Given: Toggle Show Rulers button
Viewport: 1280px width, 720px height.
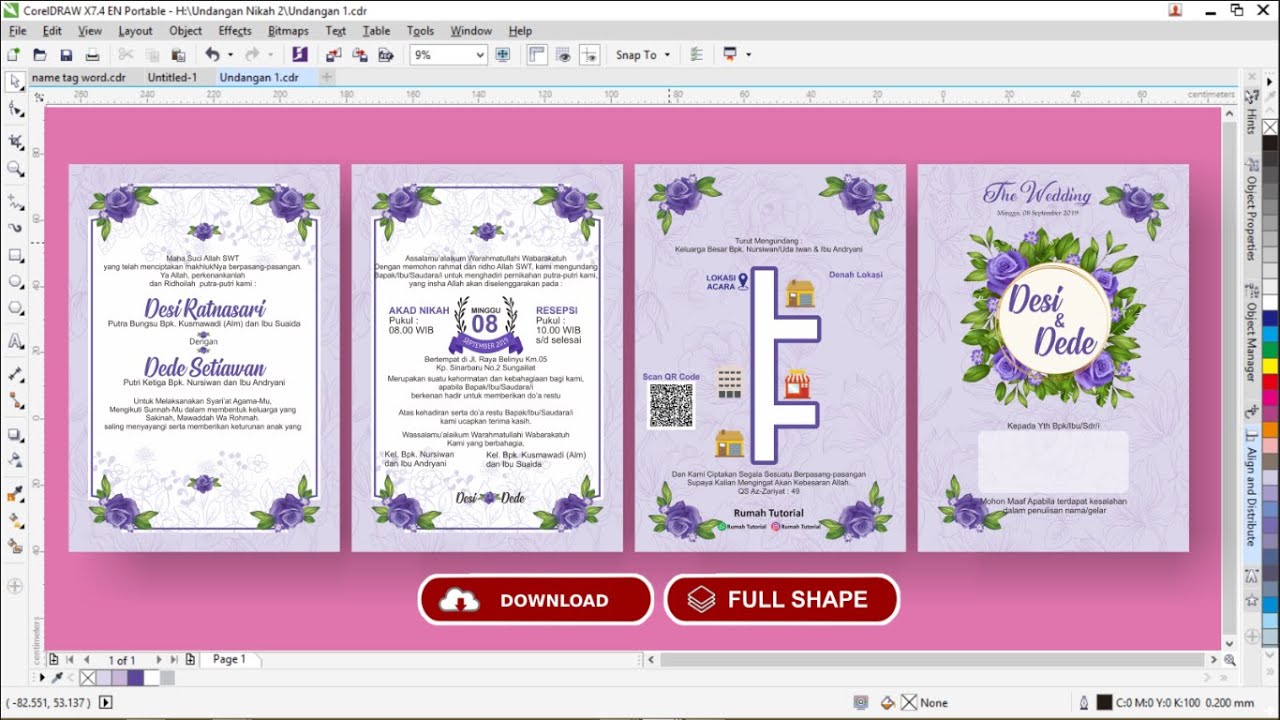Looking at the screenshot, I should (537, 55).
